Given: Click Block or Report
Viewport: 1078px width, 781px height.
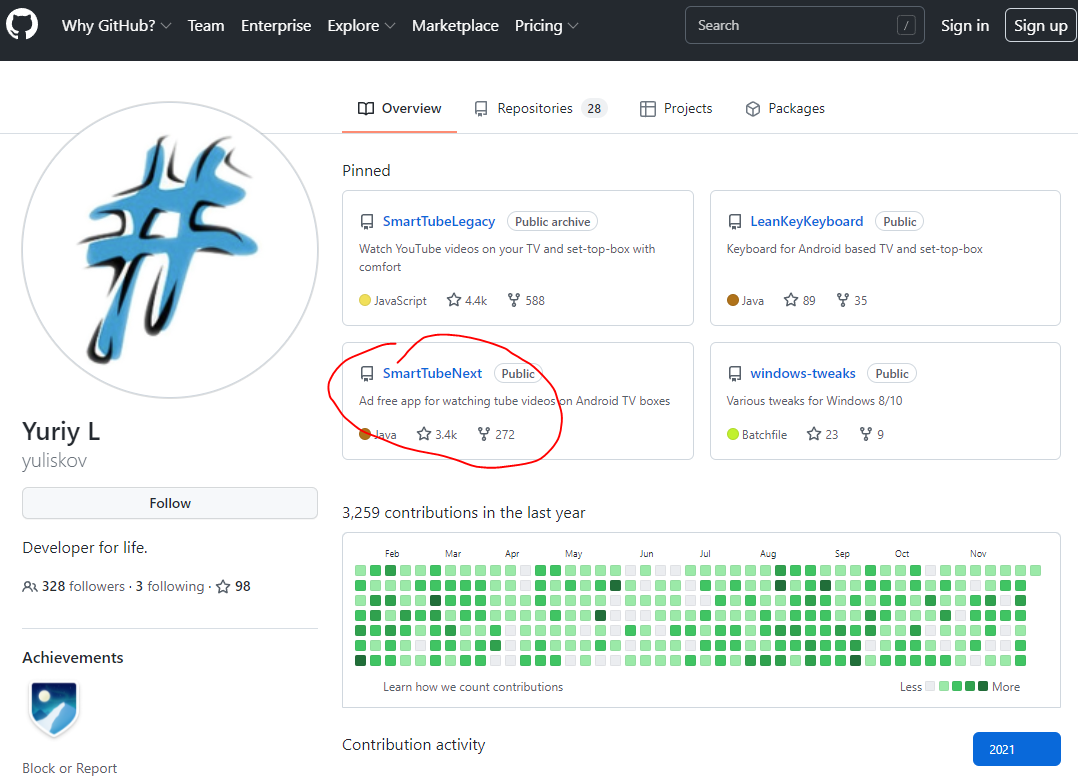Looking at the screenshot, I should pos(69,768).
